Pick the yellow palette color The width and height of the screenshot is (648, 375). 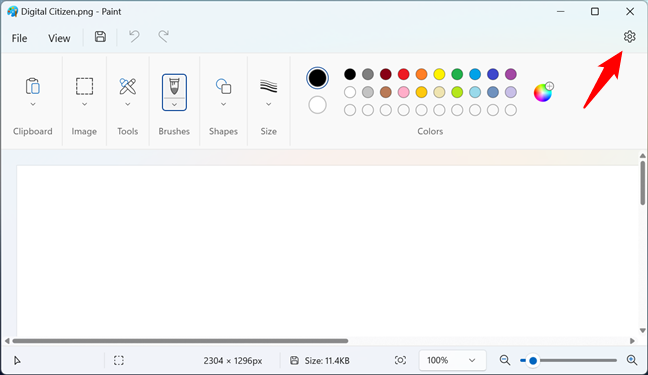pos(439,74)
